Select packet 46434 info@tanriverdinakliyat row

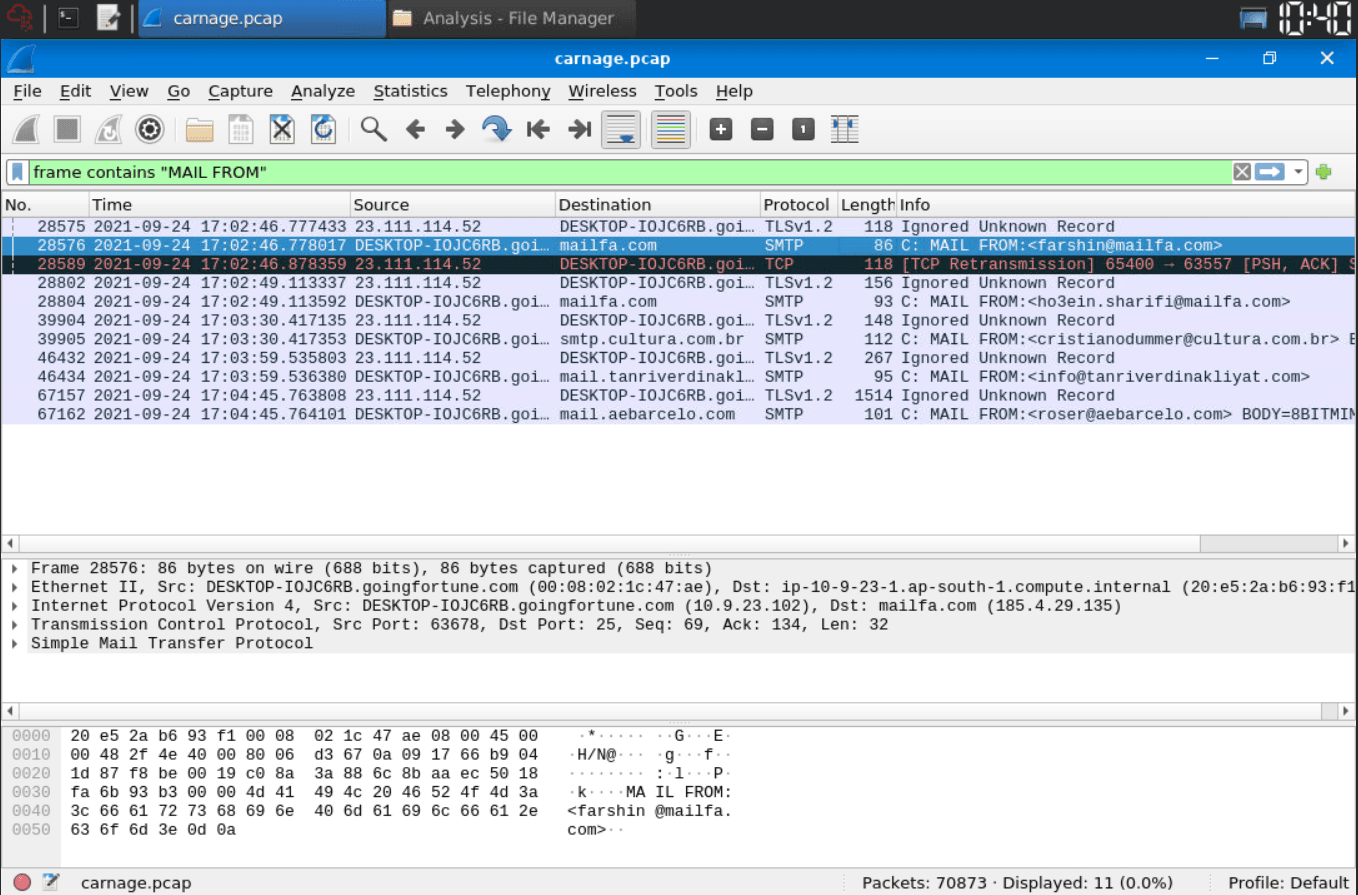coord(678,377)
